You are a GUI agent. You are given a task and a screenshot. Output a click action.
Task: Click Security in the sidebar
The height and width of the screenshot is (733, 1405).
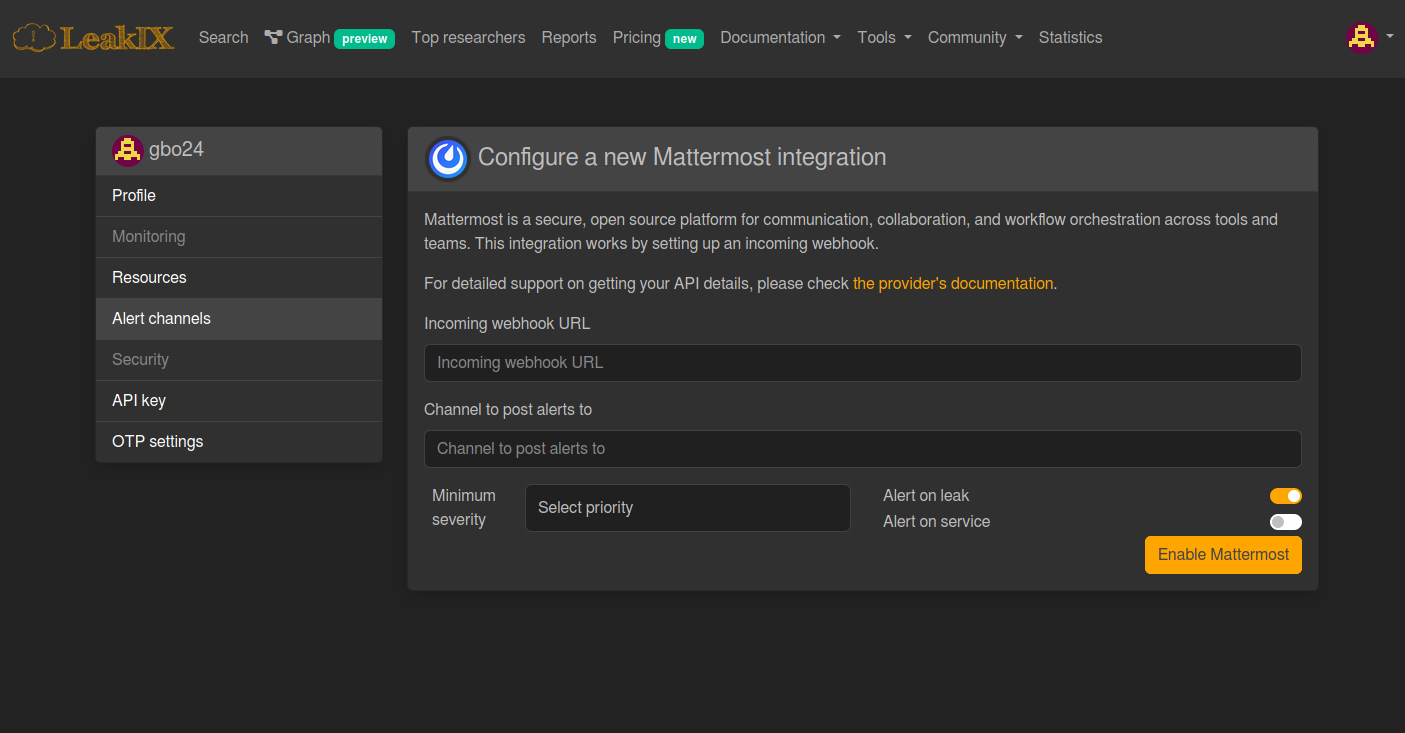239,360
